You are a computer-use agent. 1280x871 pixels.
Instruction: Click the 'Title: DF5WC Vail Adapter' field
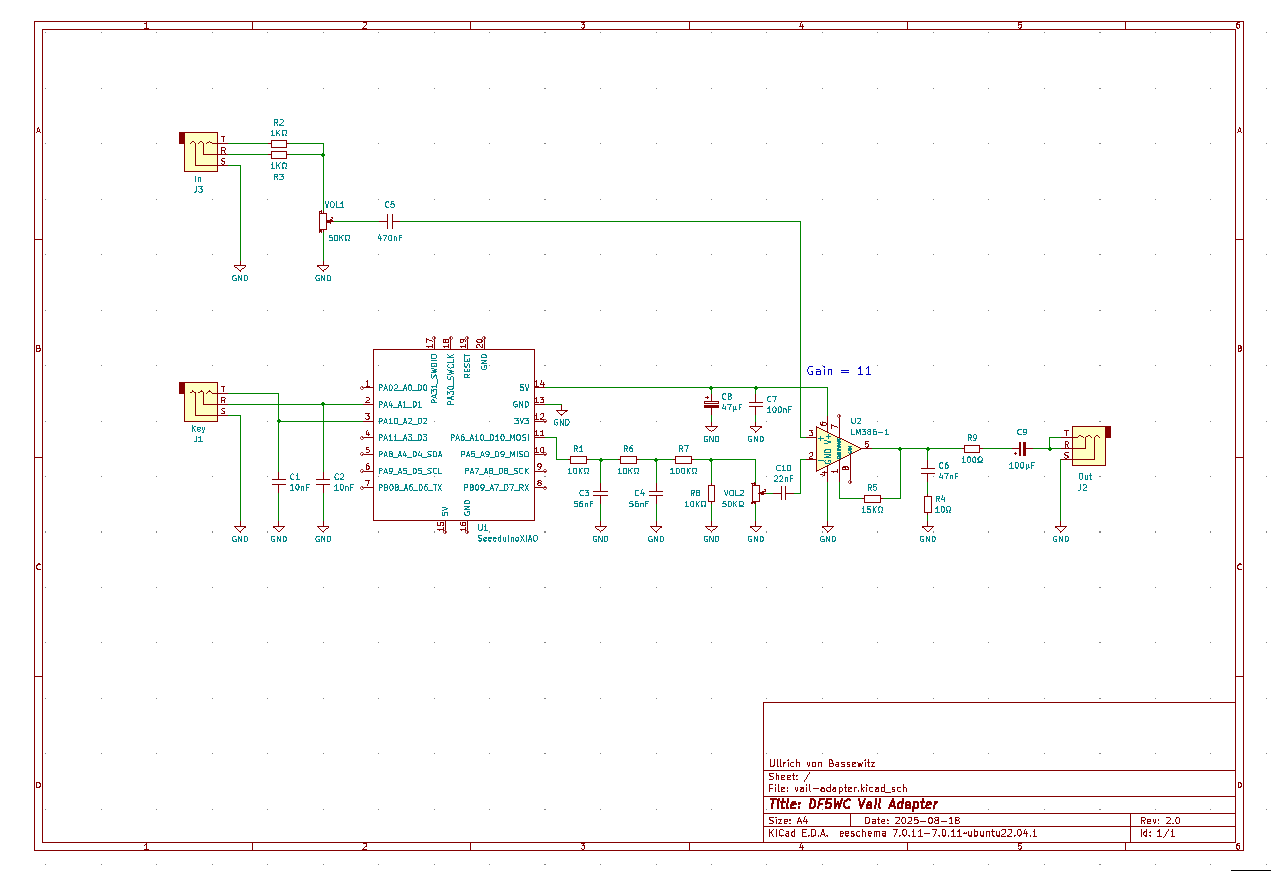(x=853, y=804)
